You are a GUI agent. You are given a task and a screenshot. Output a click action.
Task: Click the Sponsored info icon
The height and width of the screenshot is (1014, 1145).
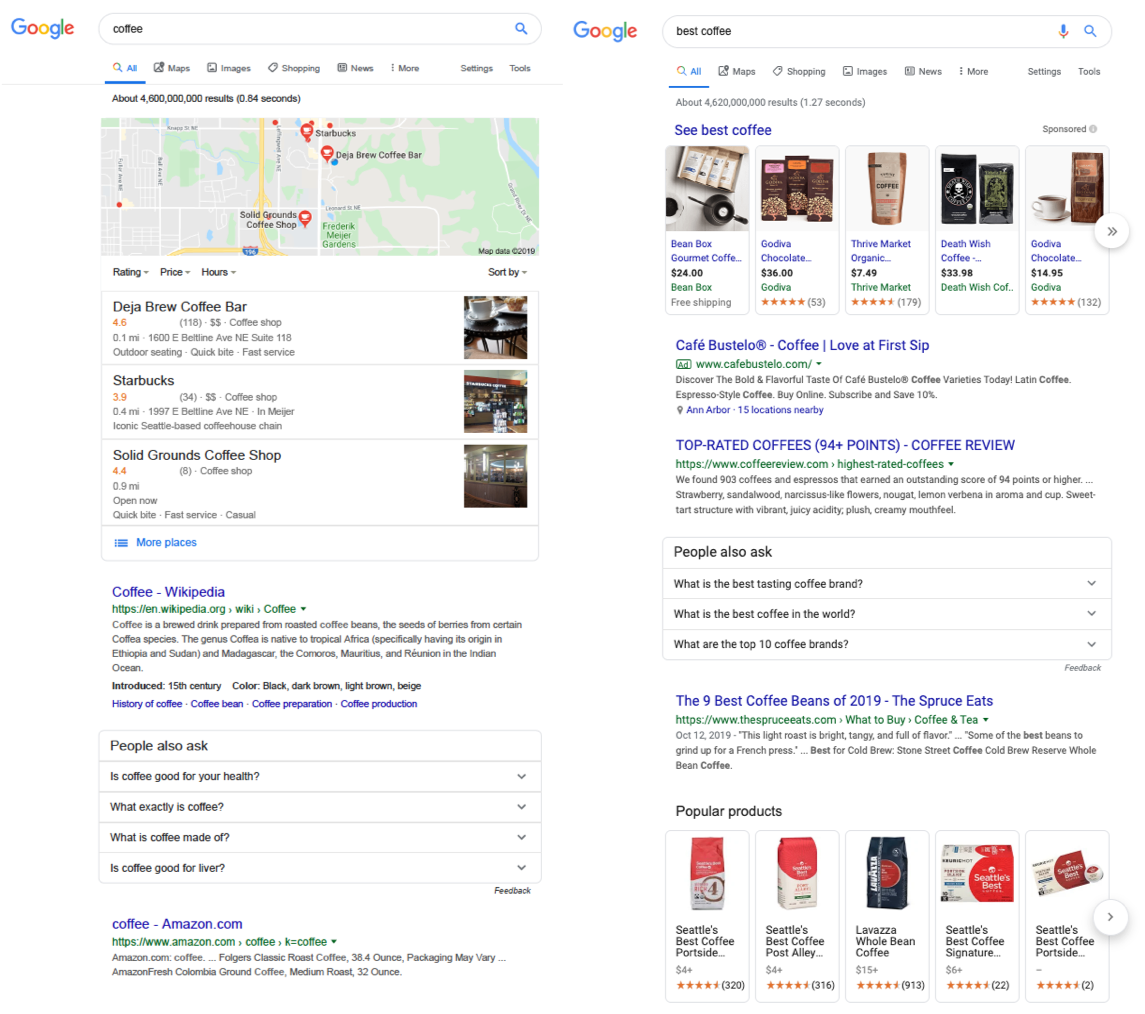click(1093, 129)
